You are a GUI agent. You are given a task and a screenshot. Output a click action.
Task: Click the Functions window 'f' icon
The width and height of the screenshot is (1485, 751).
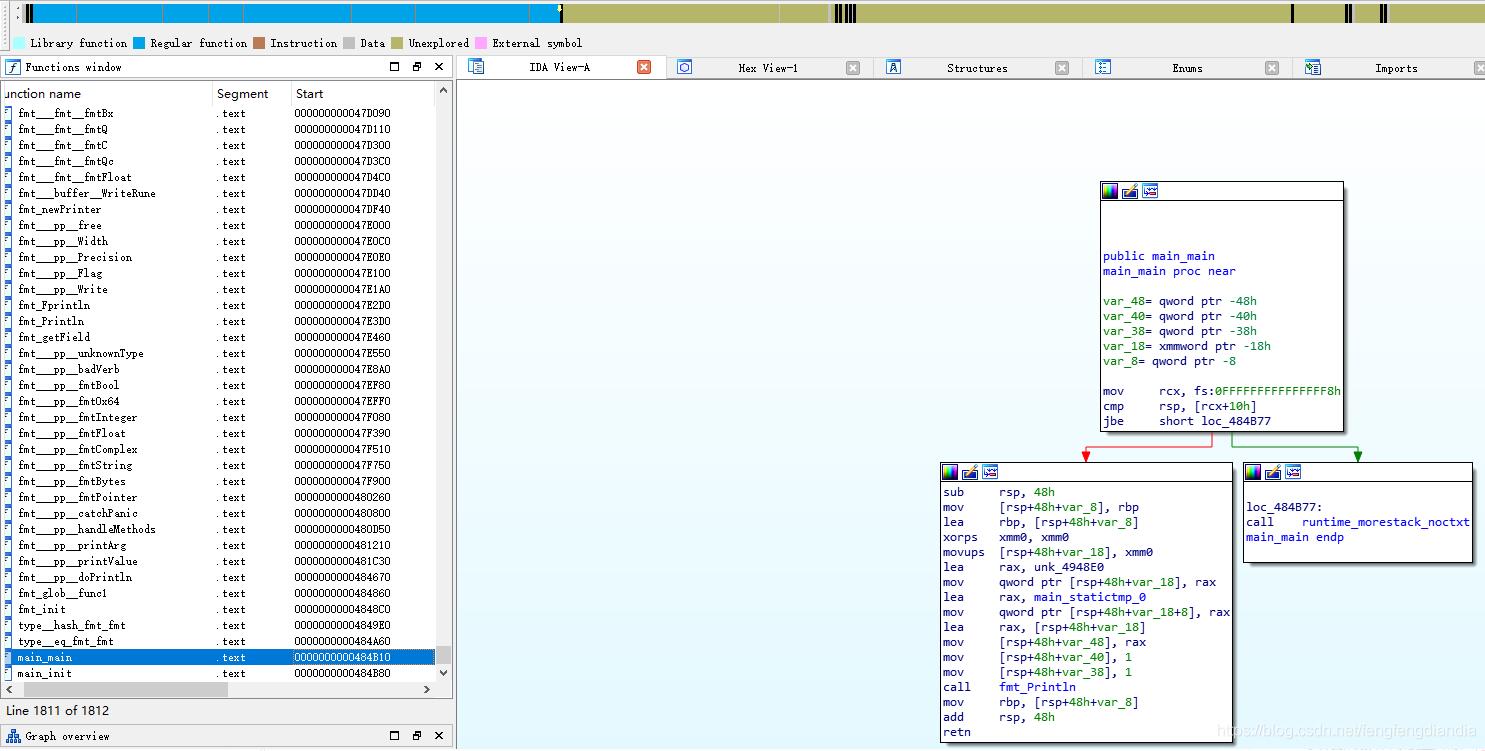coord(13,67)
